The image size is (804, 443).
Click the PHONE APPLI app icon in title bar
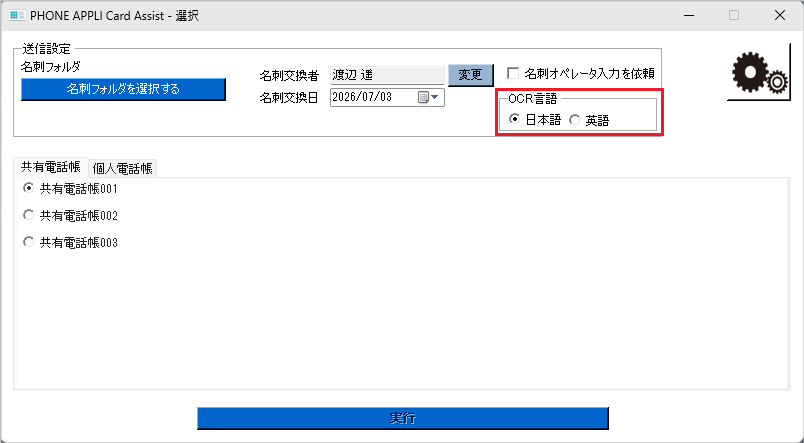point(16,15)
